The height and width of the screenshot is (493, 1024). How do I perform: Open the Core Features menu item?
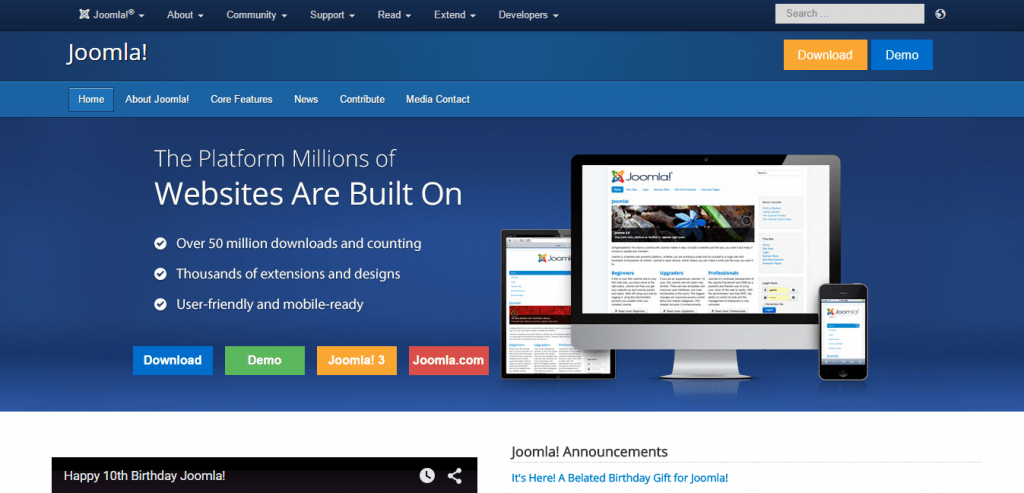click(x=242, y=99)
